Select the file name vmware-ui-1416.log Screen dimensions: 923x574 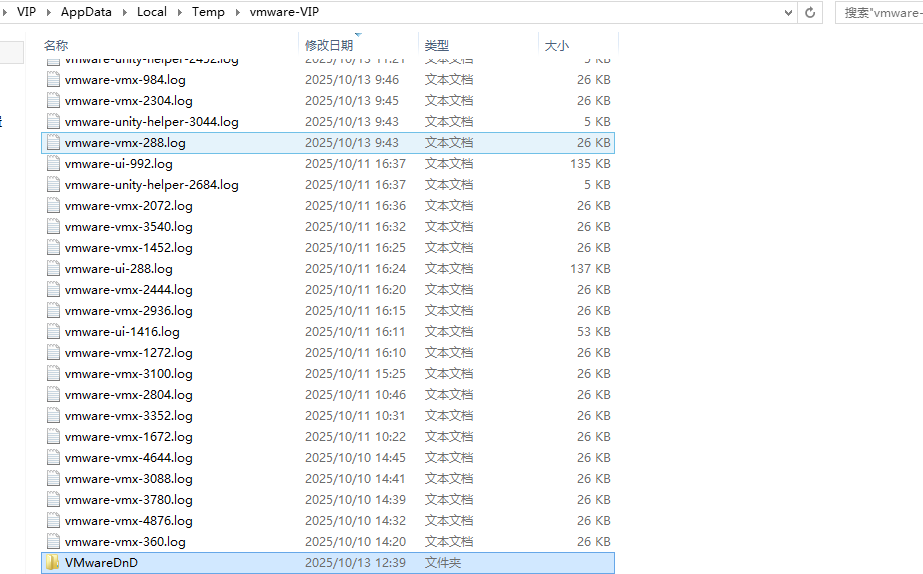click(122, 331)
